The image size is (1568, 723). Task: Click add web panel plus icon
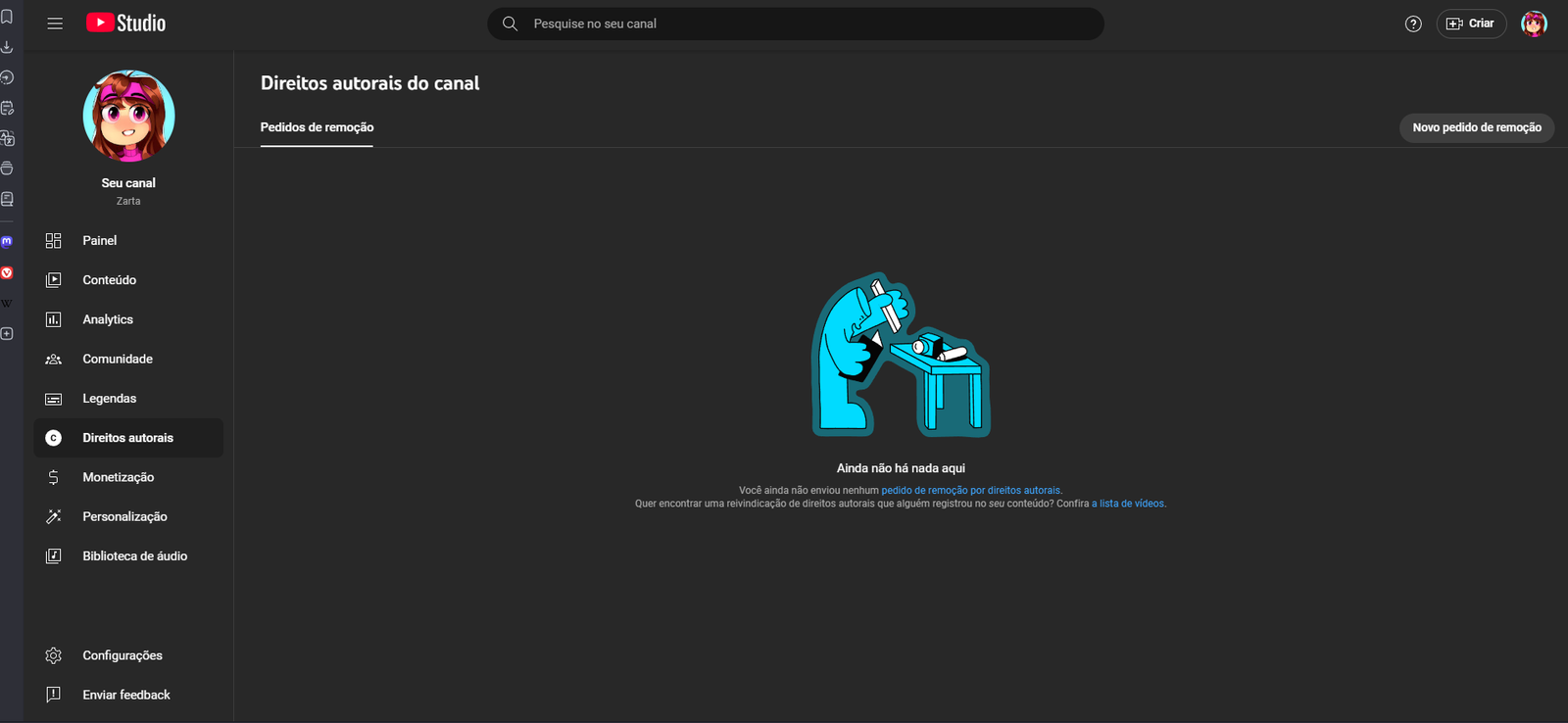click(7, 334)
